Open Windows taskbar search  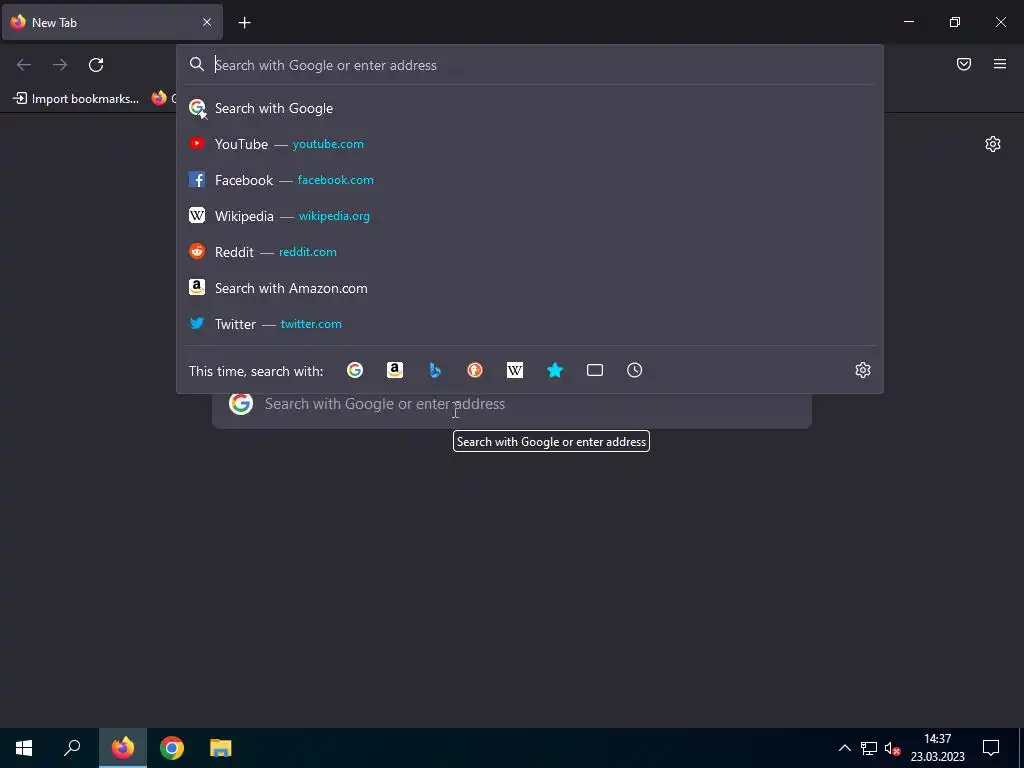pos(72,748)
